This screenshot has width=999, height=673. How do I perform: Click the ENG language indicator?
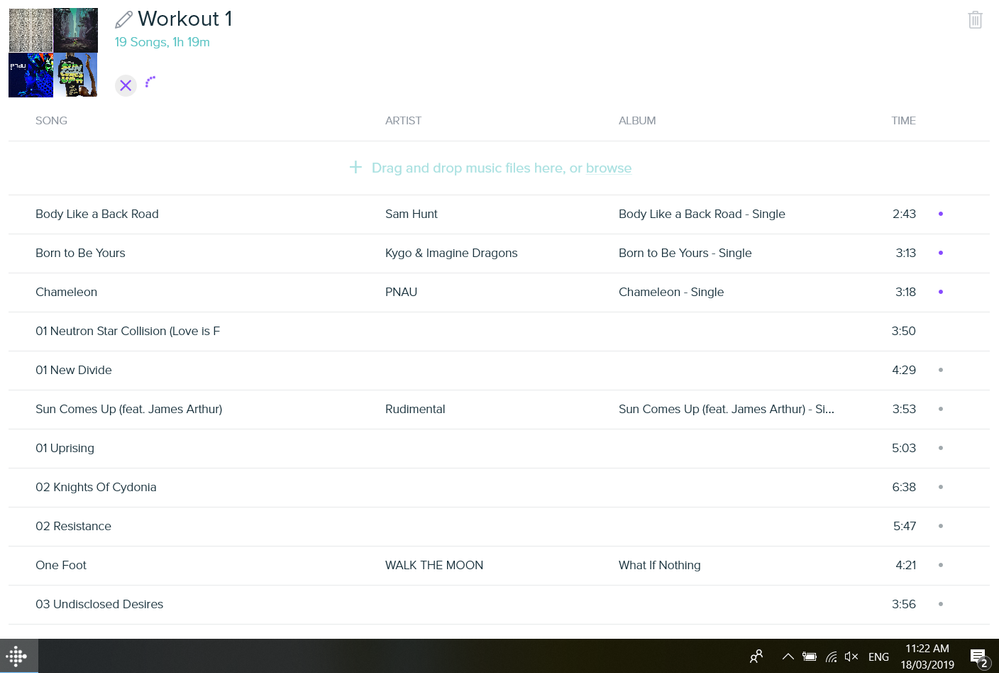879,656
